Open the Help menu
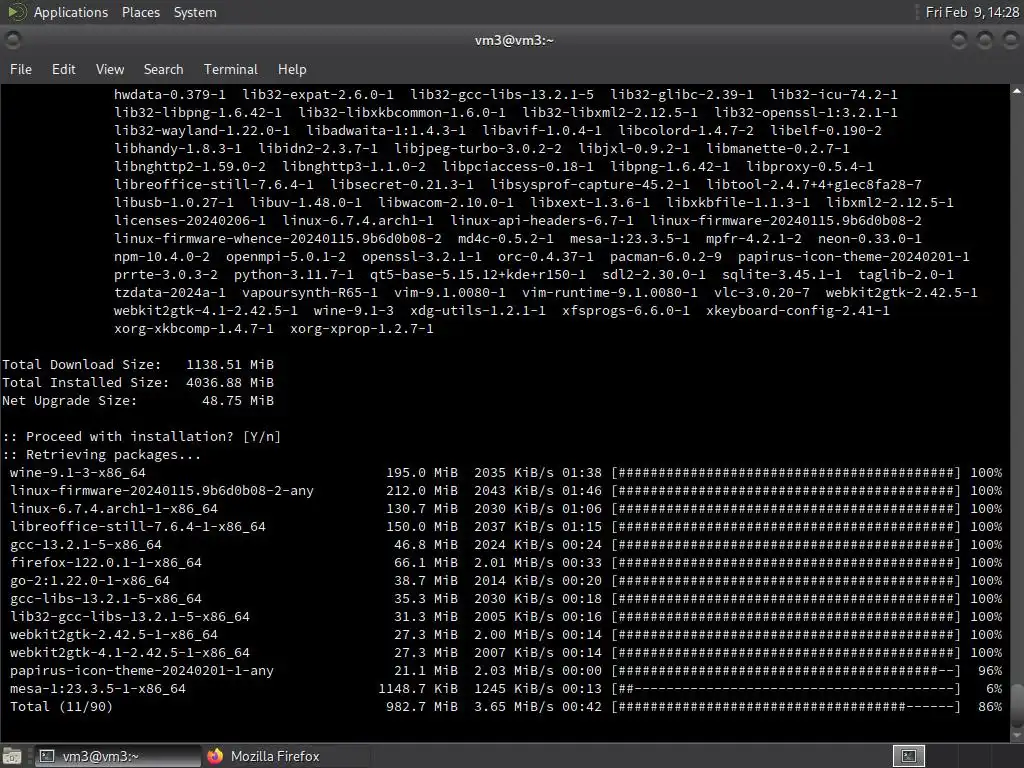Image resolution: width=1024 pixels, height=768 pixels. coord(292,69)
